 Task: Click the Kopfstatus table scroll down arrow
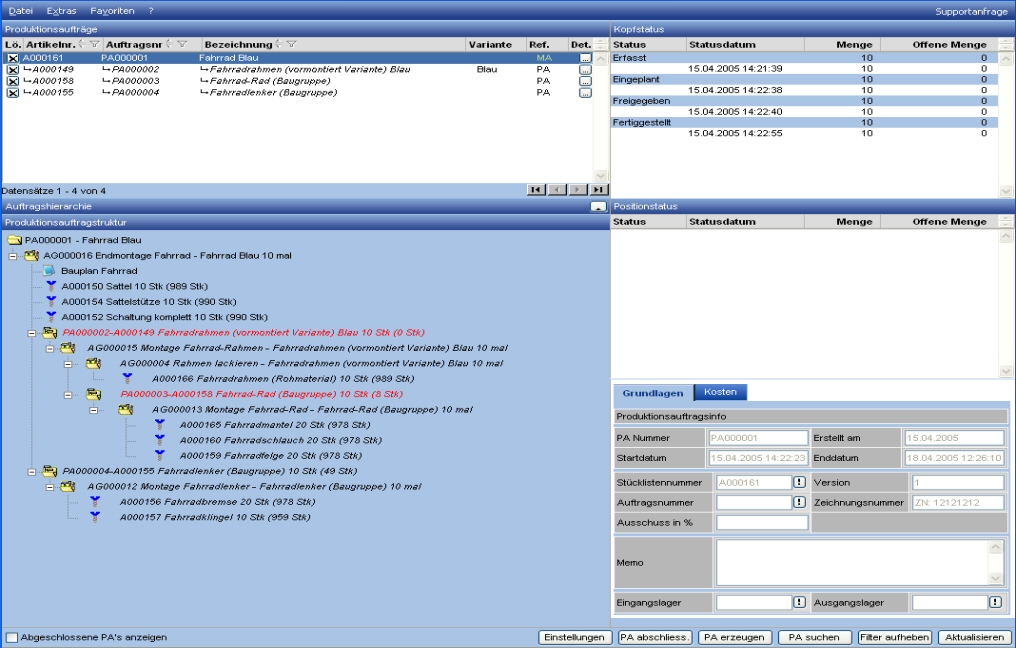point(1006,190)
